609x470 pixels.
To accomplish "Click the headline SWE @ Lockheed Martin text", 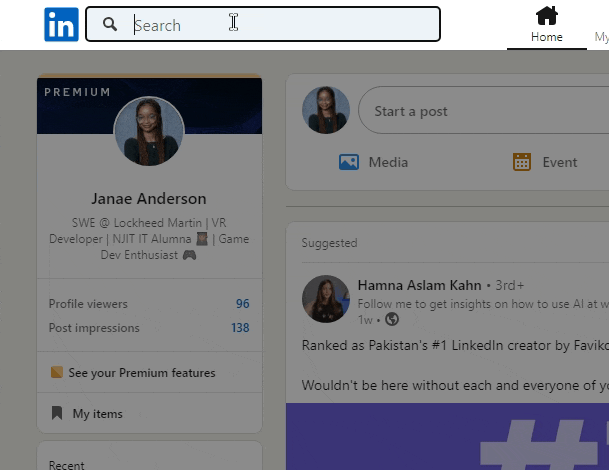I will click(149, 238).
